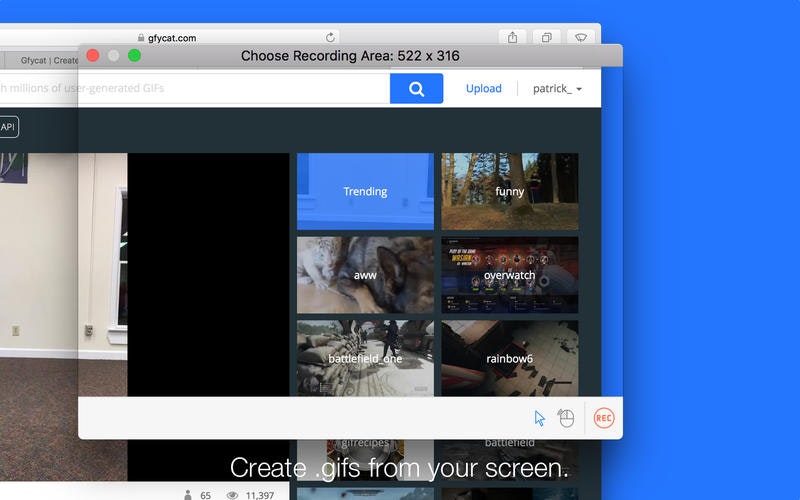Screen dimensions: 800x500
Task: Reload page in Safari address bar
Action: 330,38
